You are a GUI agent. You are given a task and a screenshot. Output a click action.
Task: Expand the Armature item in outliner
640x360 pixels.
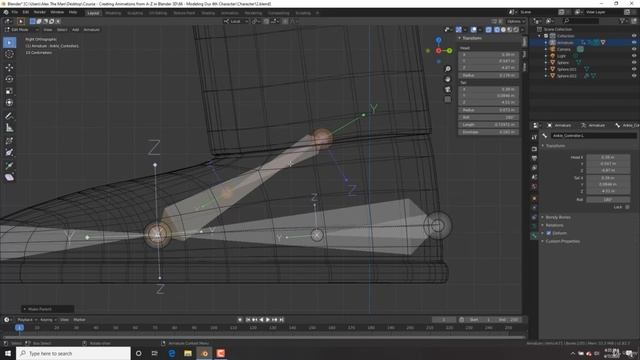pos(546,42)
